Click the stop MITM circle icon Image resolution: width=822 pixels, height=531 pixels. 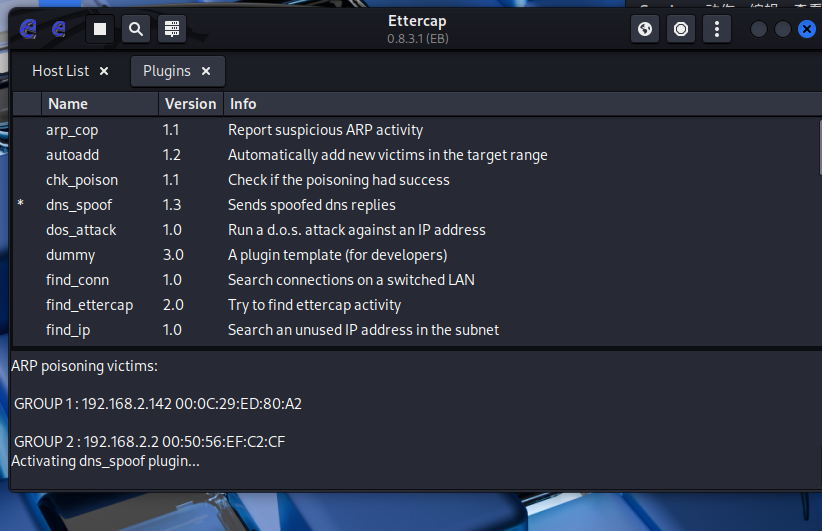(x=681, y=29)
